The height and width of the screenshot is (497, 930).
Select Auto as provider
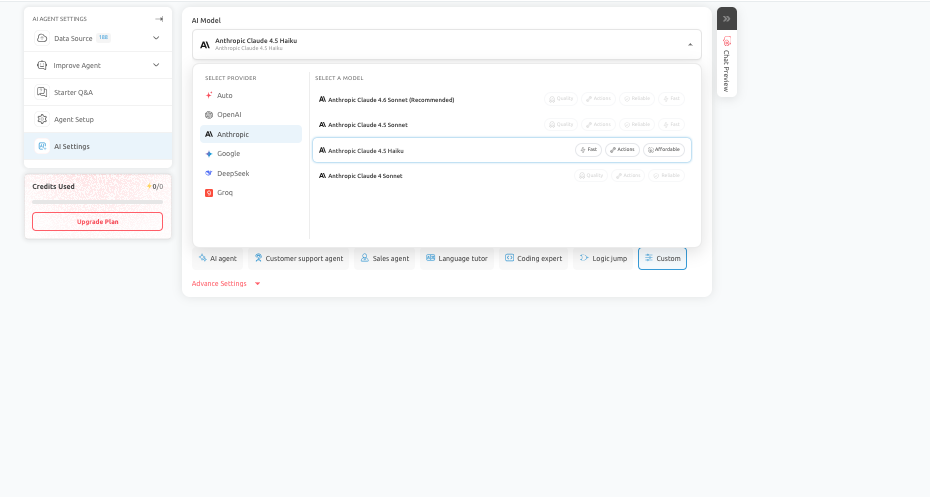point(251,95)
